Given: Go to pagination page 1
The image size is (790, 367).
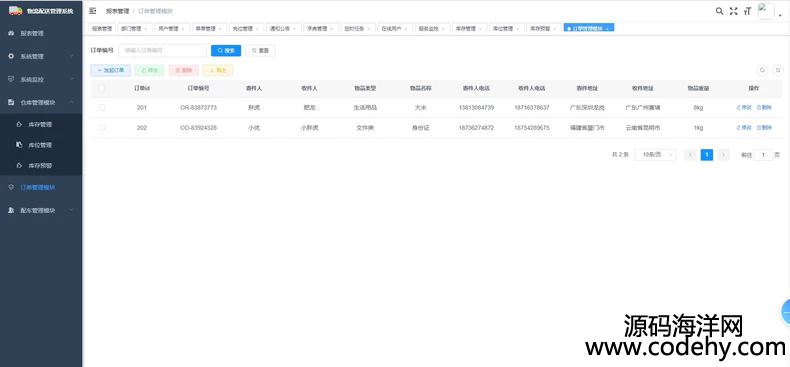Looking at the screenshot, I should (707, 155).
